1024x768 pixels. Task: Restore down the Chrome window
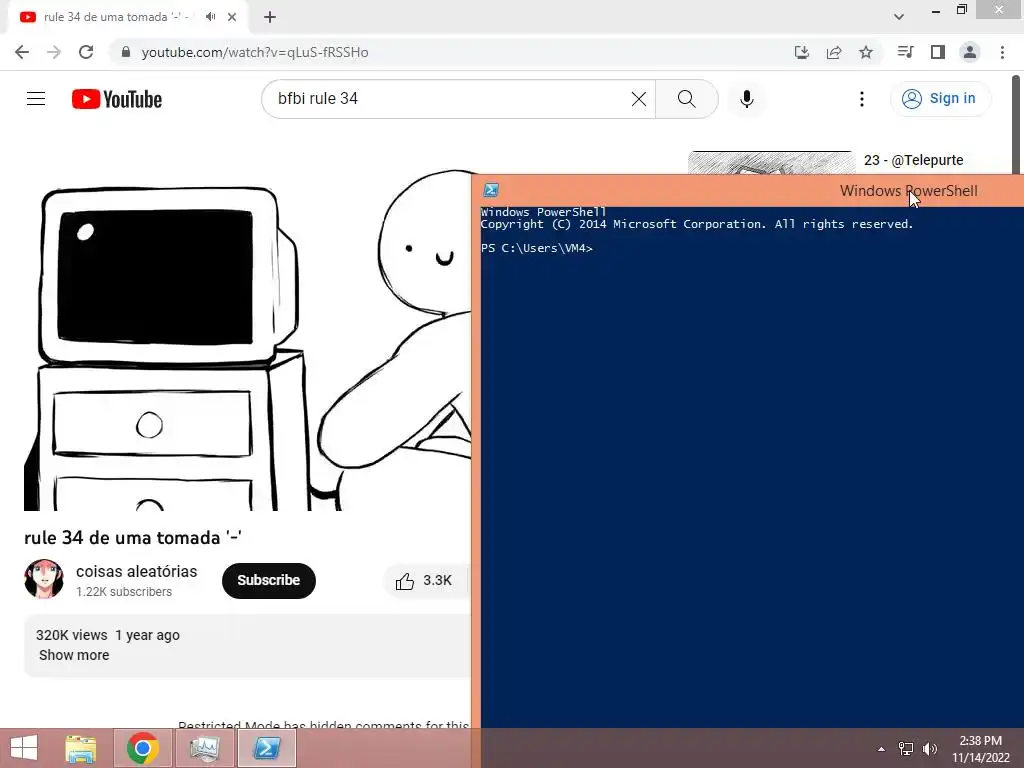pos(962,10)
